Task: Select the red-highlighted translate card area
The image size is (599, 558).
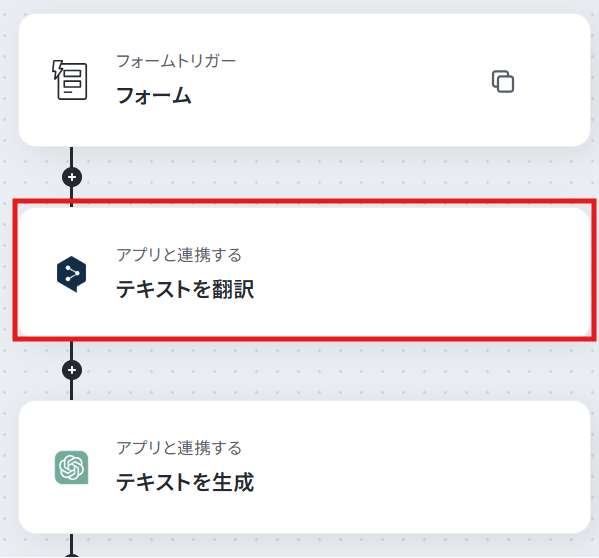Action: point(304,270)
